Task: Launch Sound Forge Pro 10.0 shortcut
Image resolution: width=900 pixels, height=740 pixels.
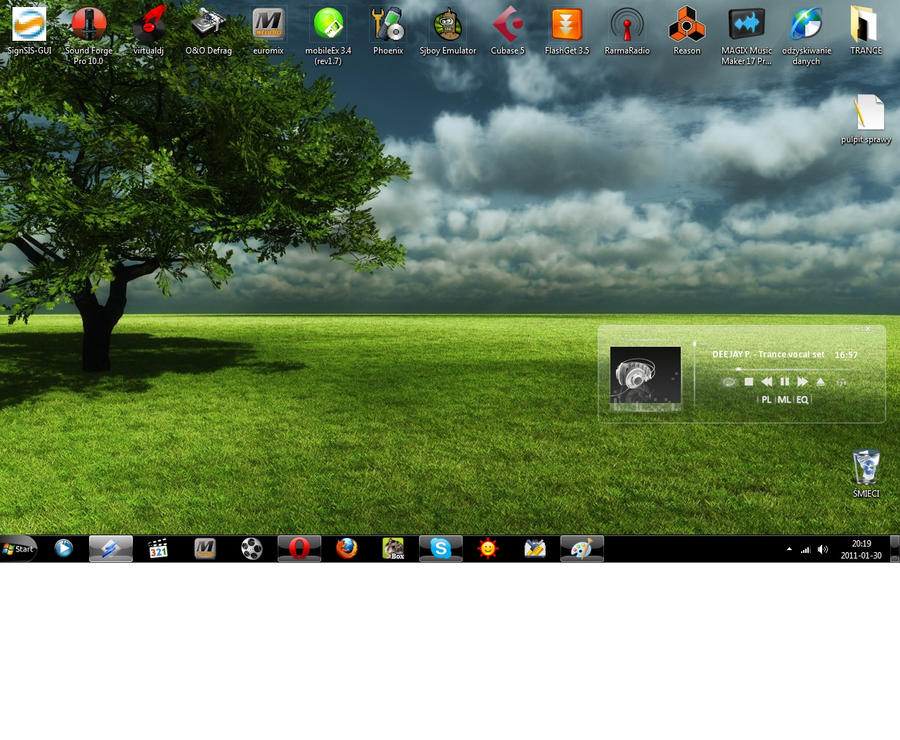Action: coord(88,36)
